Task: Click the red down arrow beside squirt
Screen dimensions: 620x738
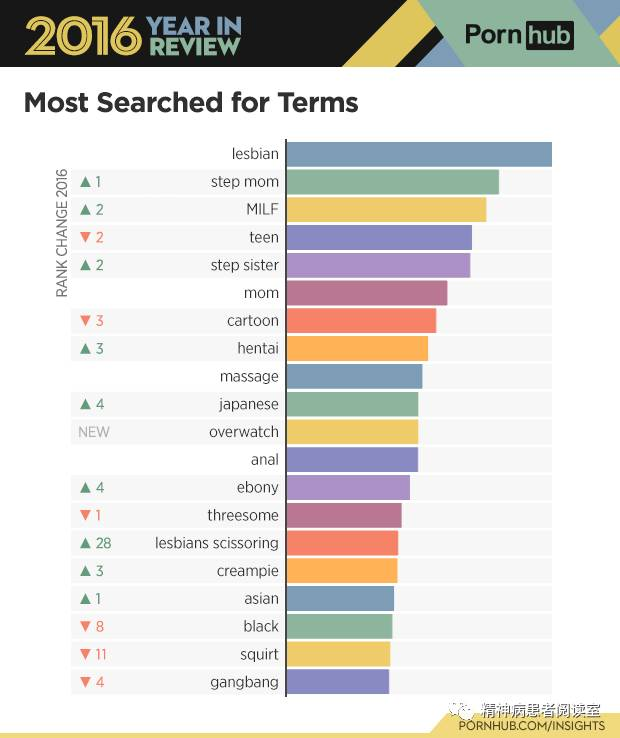Action: tap(85, 654)
